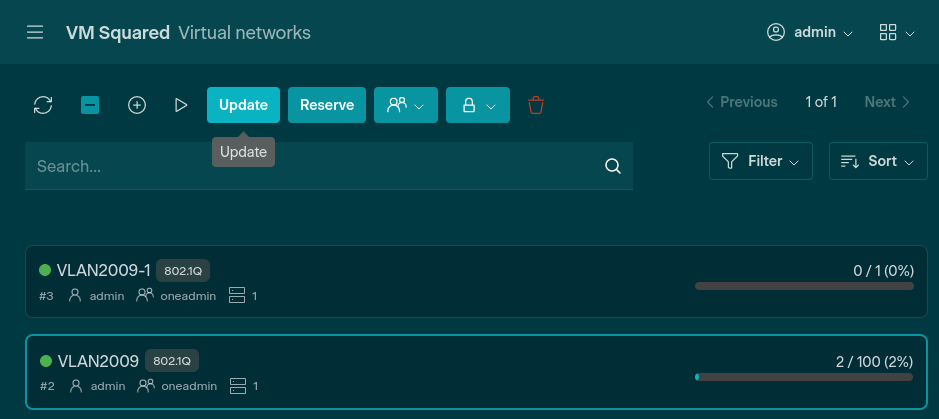Click the create network plus icon

click(137, 105)
